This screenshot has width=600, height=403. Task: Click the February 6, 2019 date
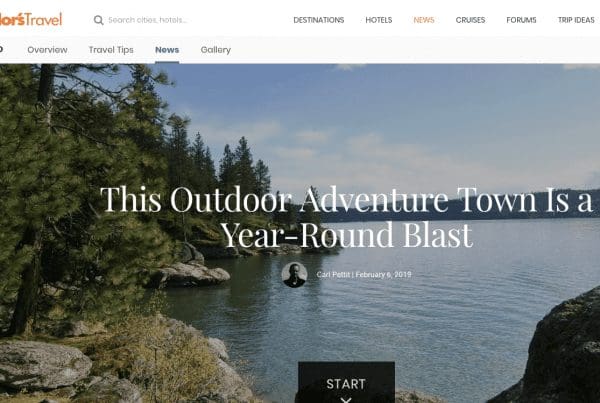coord(383,274)
